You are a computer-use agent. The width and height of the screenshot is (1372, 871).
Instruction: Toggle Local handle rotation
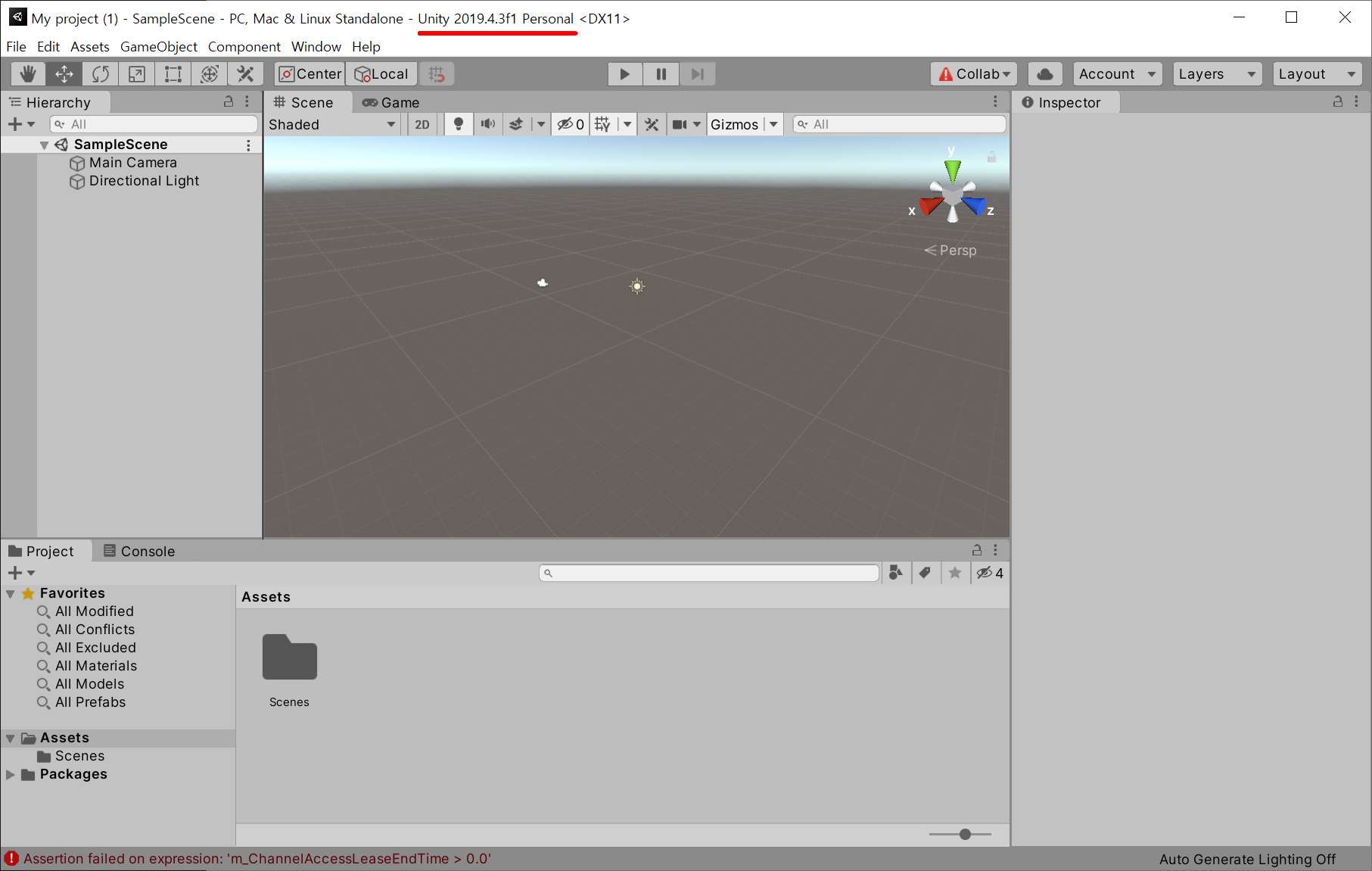pos(381,74)
